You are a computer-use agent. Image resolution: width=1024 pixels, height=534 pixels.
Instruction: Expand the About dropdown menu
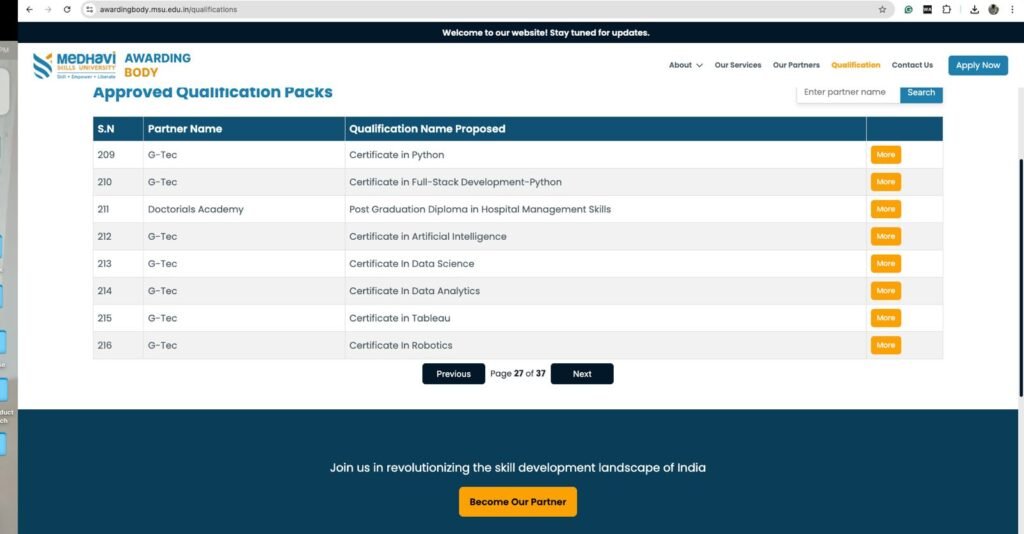click(x=686, y=65)
